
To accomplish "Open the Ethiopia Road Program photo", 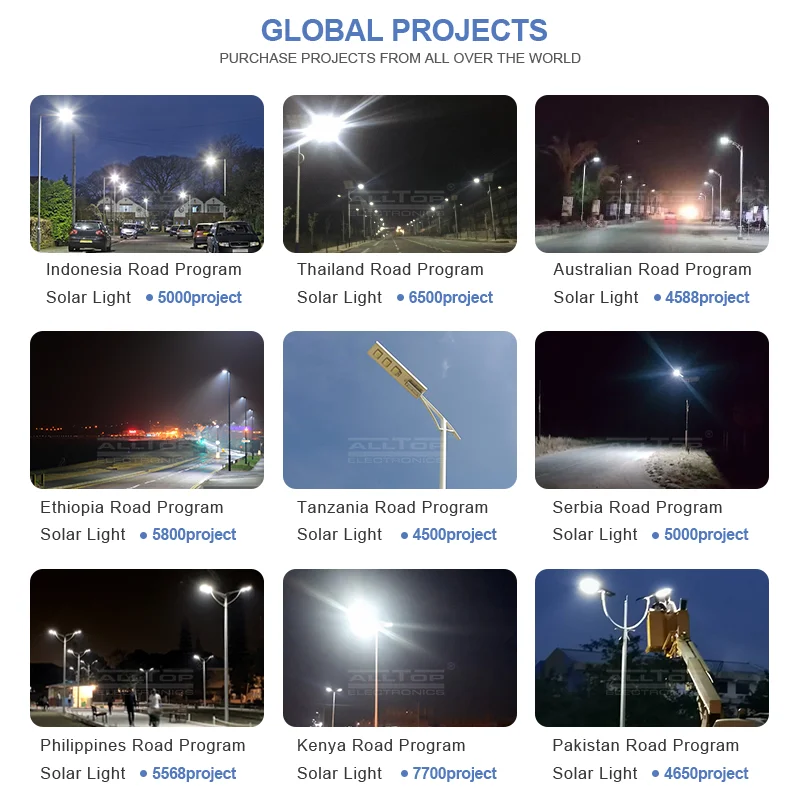I will pyautogui.click(x=147, y=410).
